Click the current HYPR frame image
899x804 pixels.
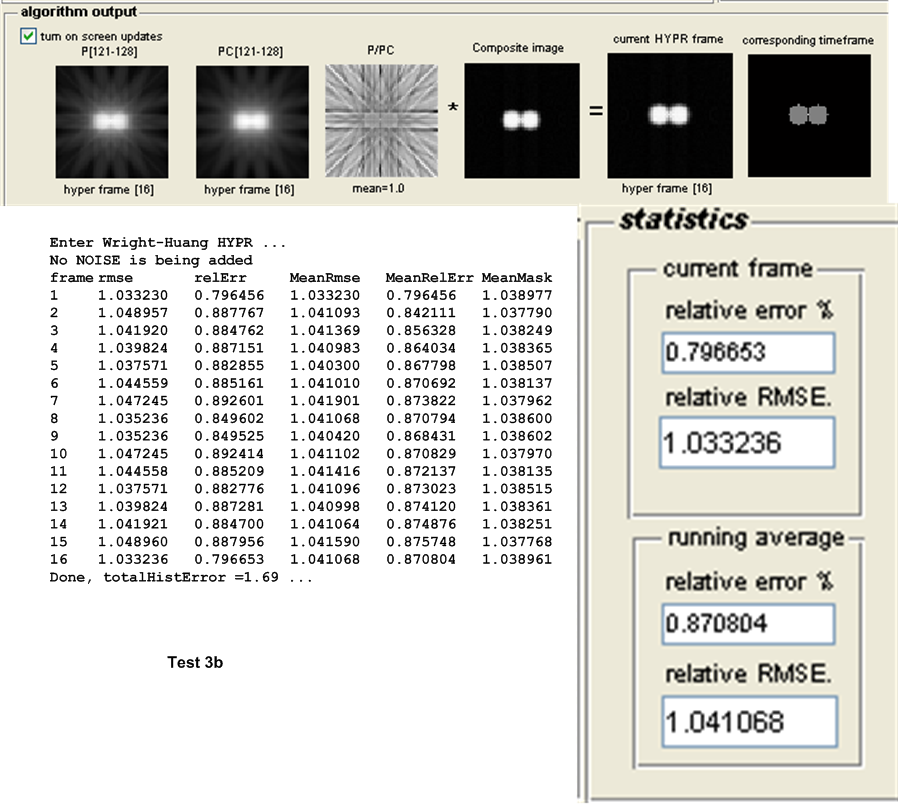[x=669, y=116]
